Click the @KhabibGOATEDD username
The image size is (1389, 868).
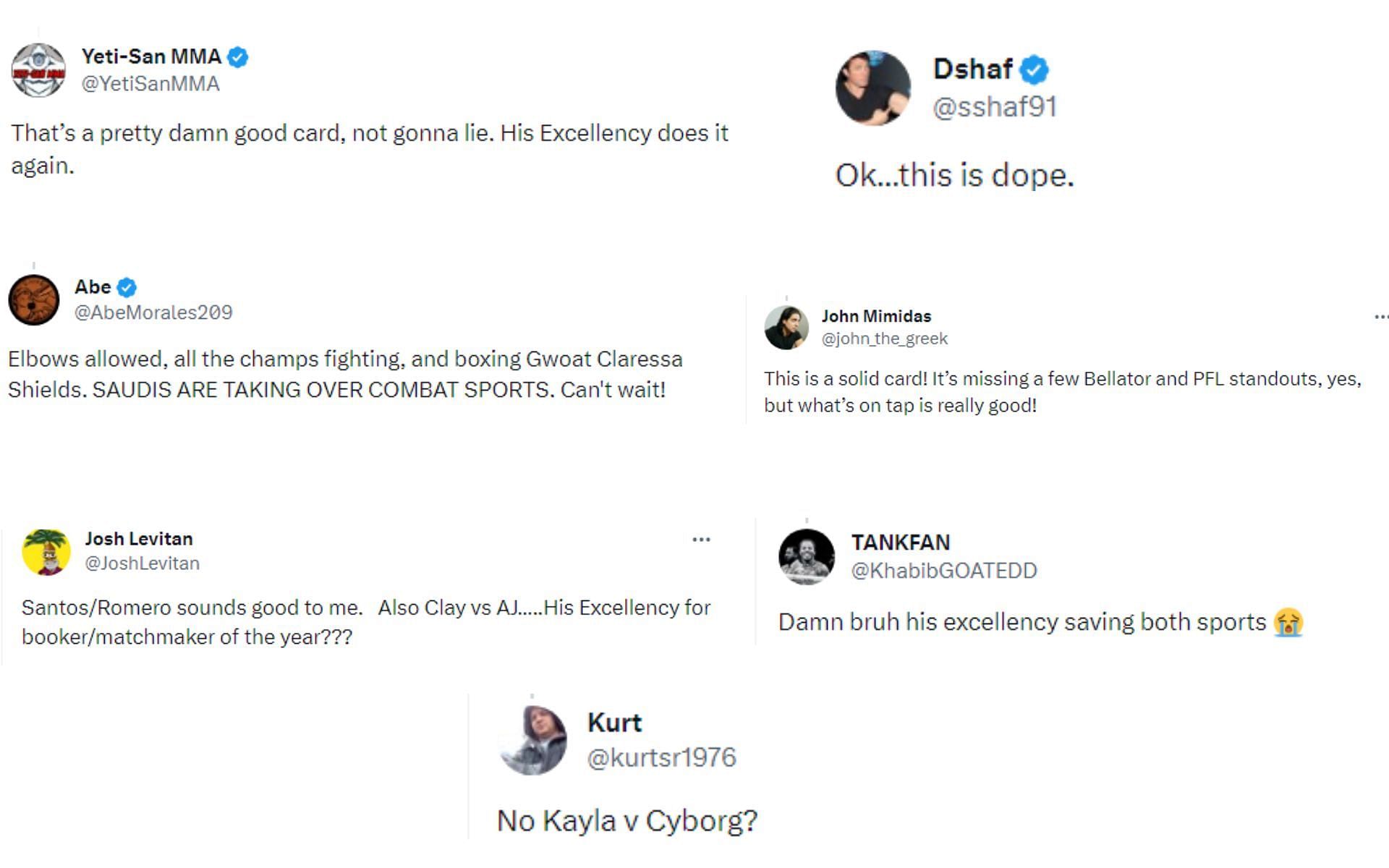click(x=944, y=571)
